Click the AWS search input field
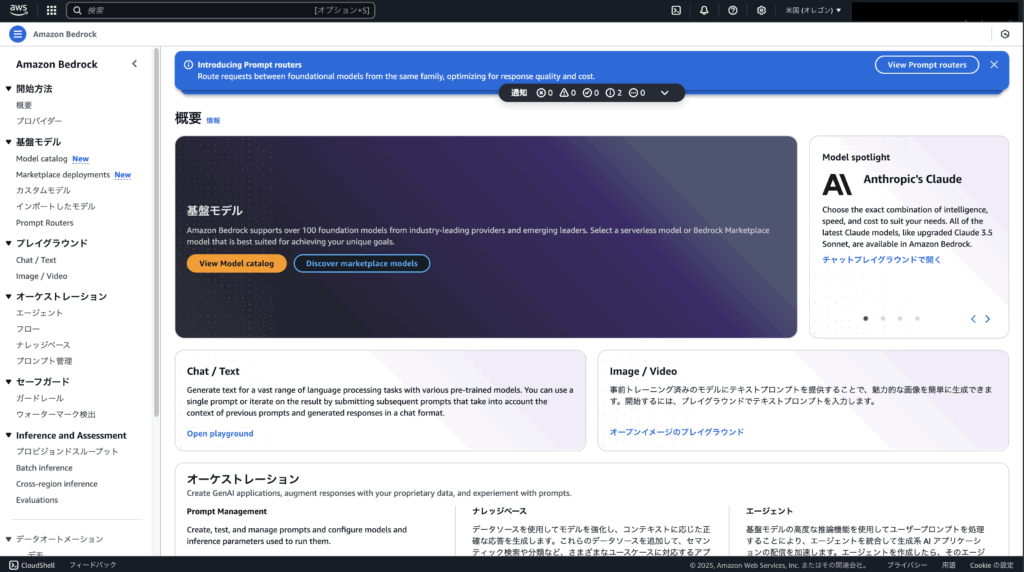 pyautogui.click(x=200, y=10)
